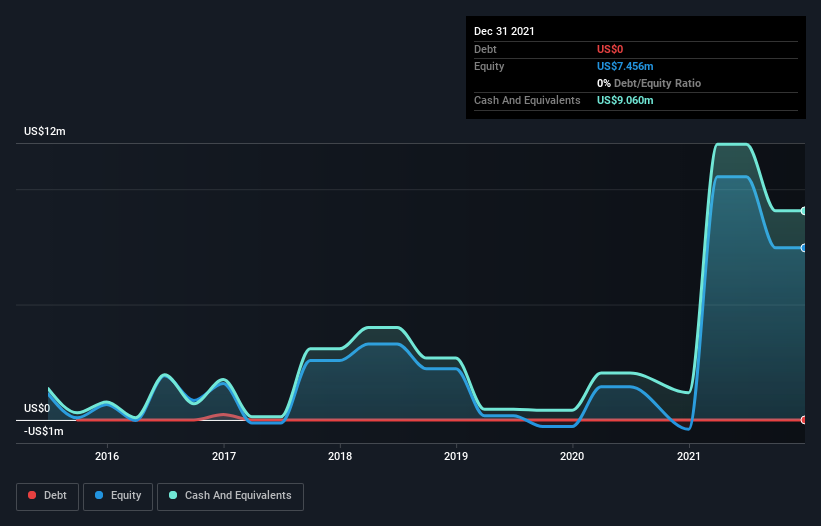
Task: Click the red US$0 debt value
Action: [610, 49]
